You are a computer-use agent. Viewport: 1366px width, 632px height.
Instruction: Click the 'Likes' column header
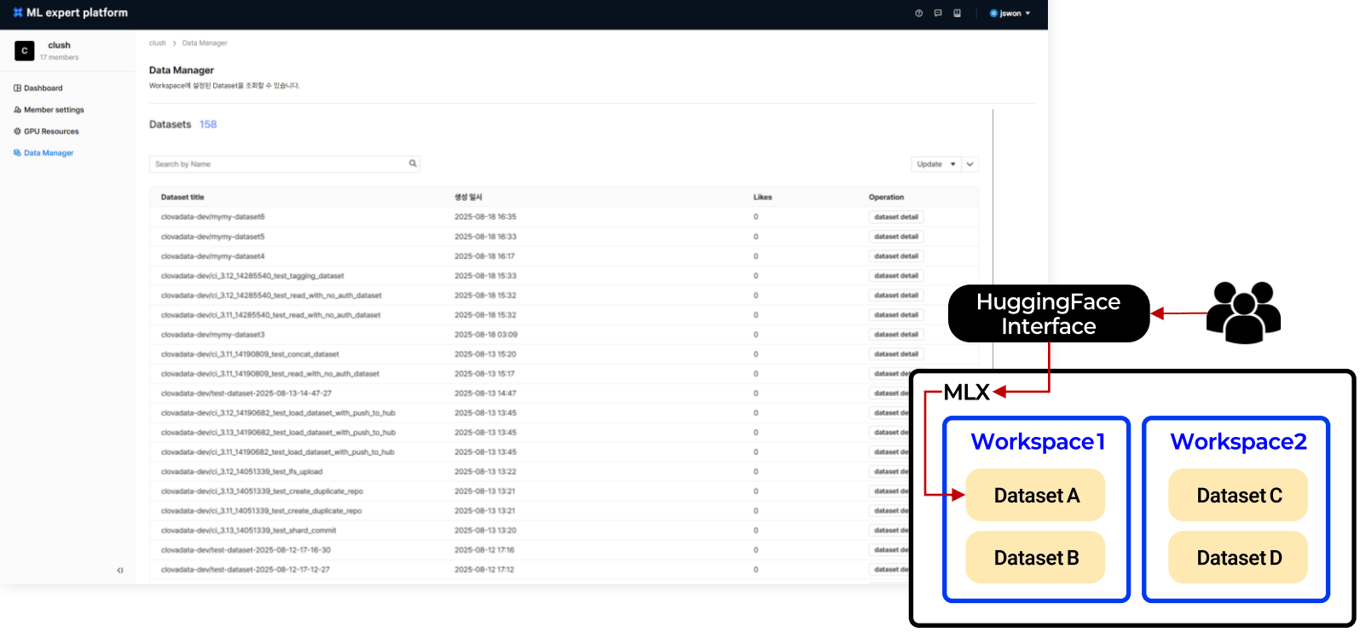[x=762, y=197]
